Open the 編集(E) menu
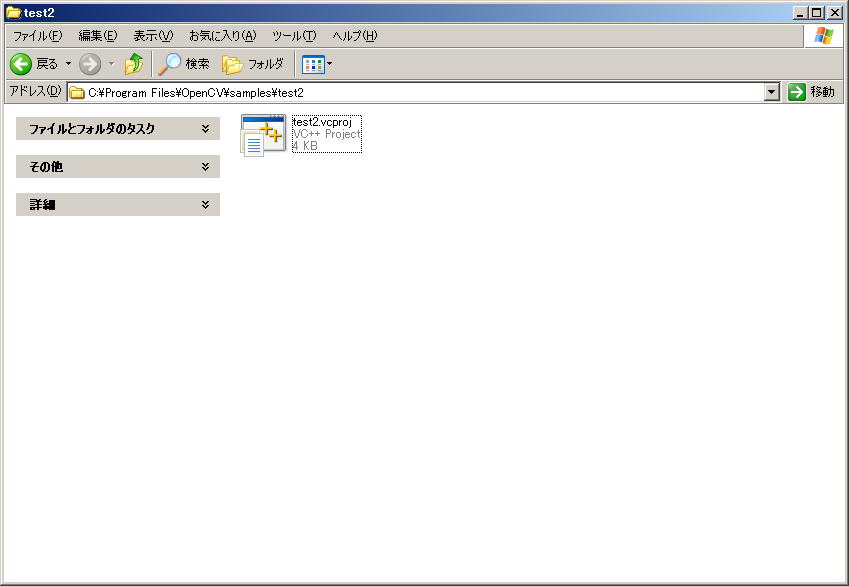Screen dimensions: 849x586 97,36
